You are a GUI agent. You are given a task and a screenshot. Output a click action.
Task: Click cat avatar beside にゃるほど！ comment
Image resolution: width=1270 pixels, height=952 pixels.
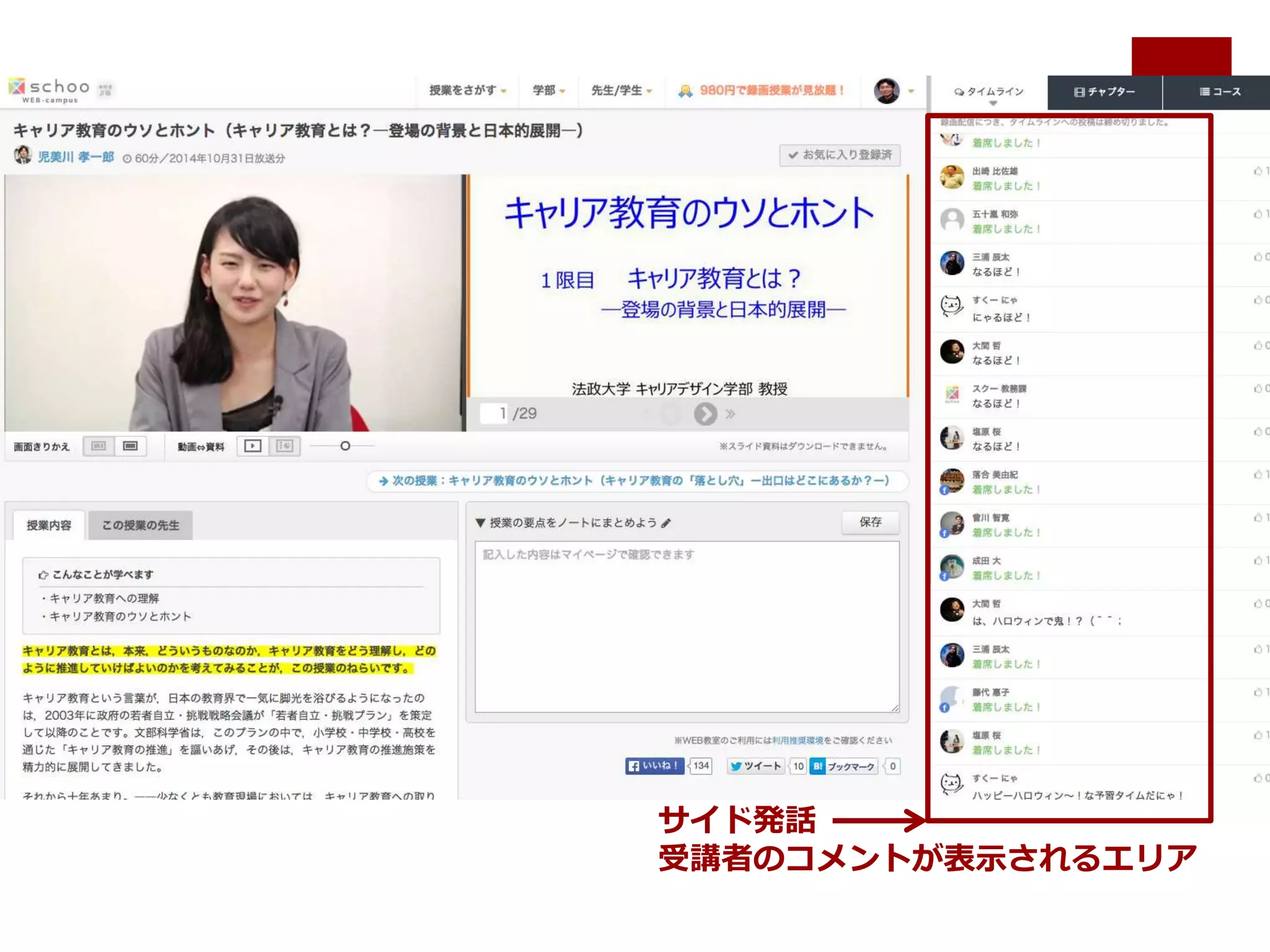(x=952, y=306)
